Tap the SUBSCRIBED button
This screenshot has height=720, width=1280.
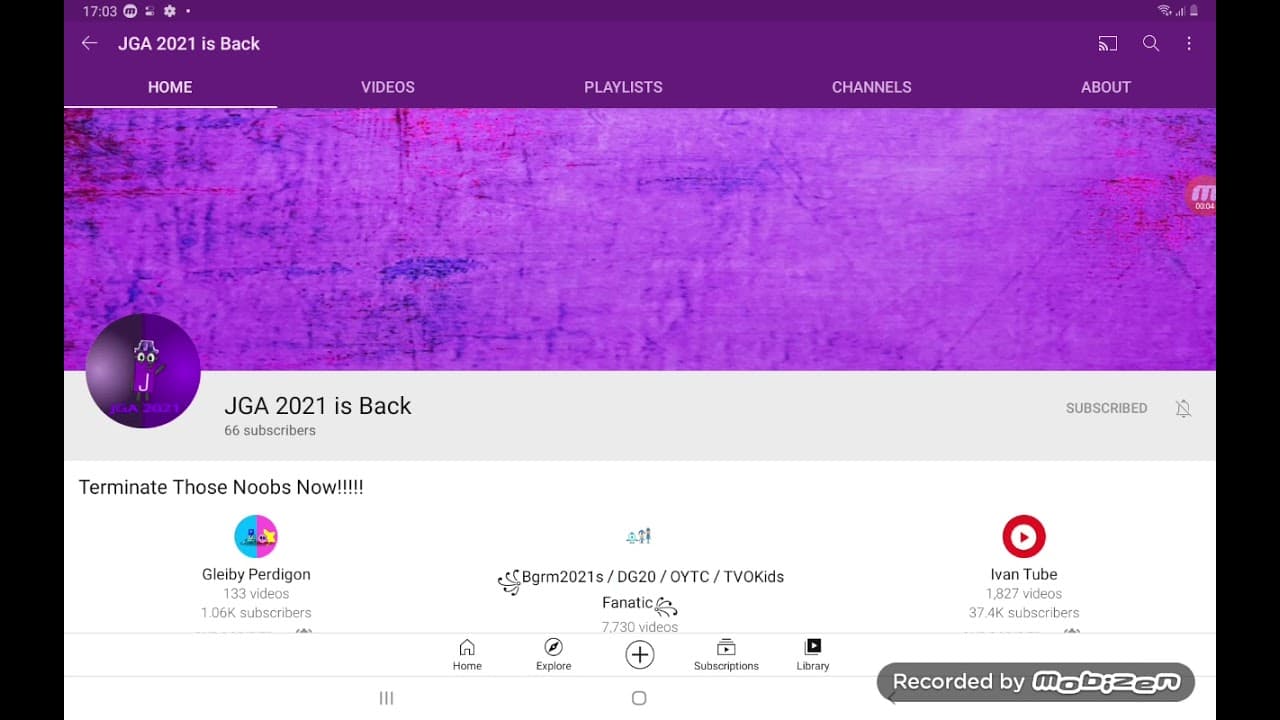pyautogui.click(x=1106, y=408)
